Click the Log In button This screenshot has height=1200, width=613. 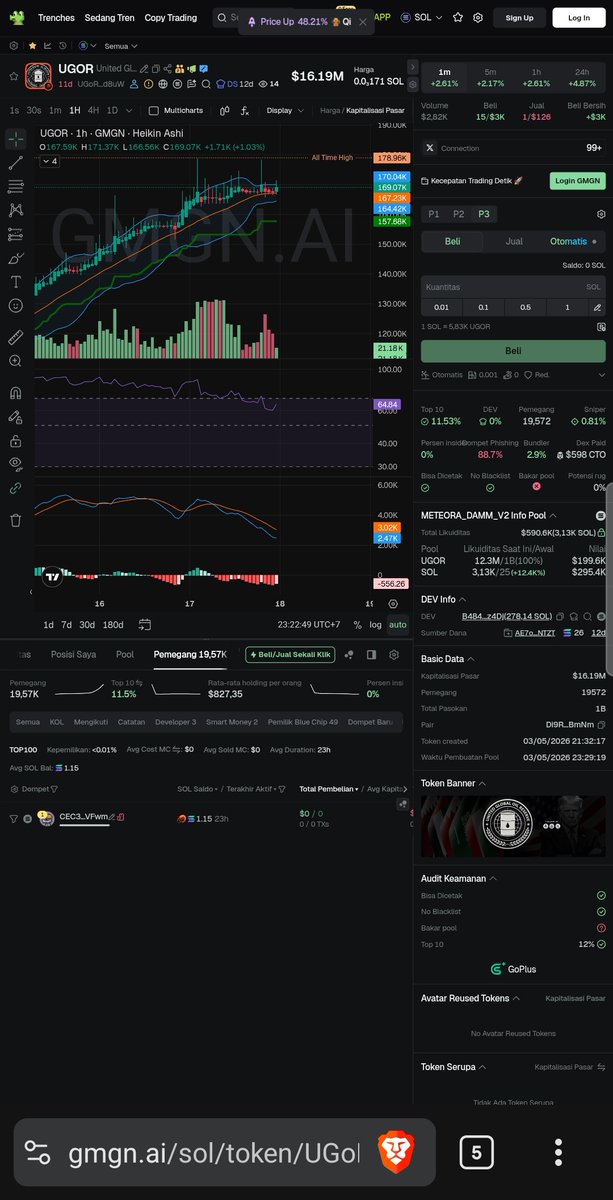pos(579,17)
